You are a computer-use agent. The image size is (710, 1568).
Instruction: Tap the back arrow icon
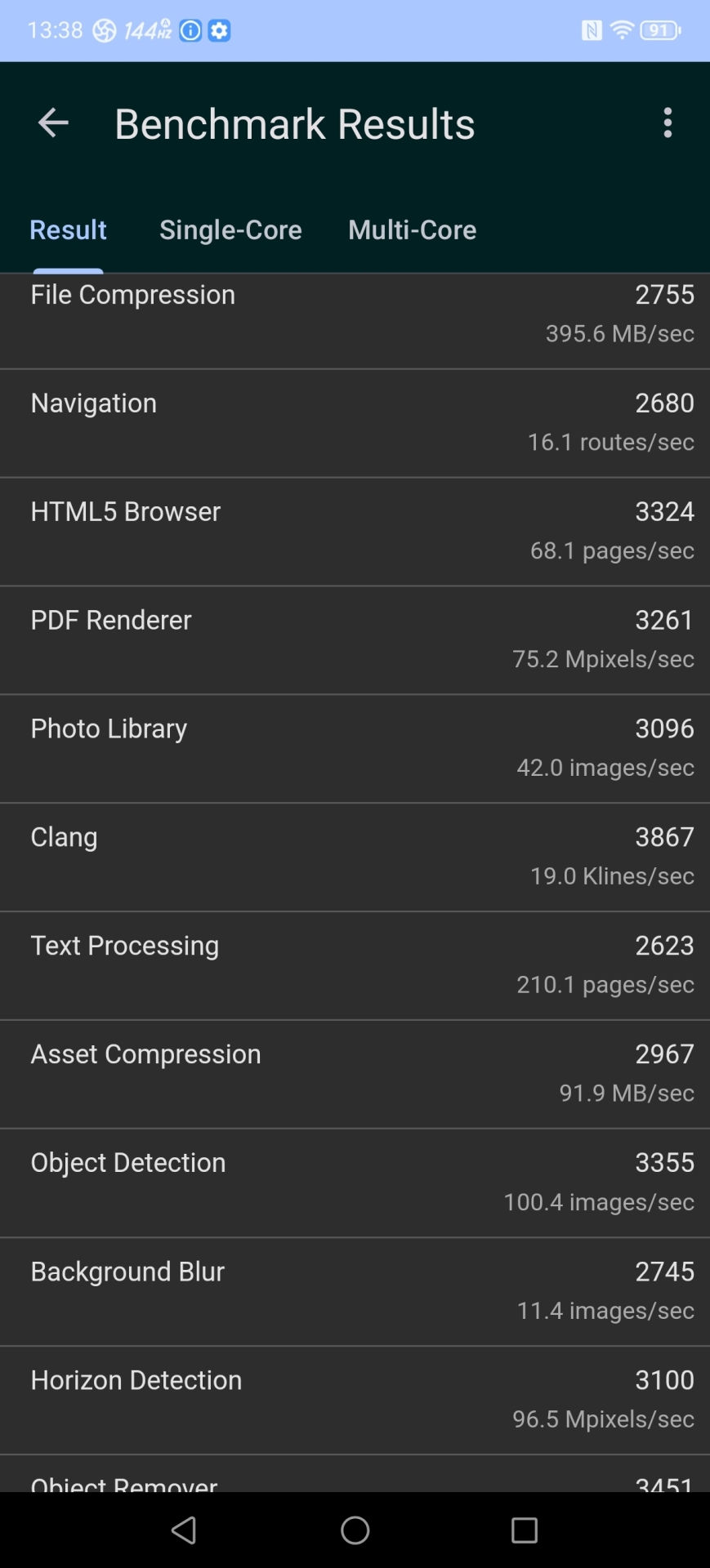pos(53,123)
